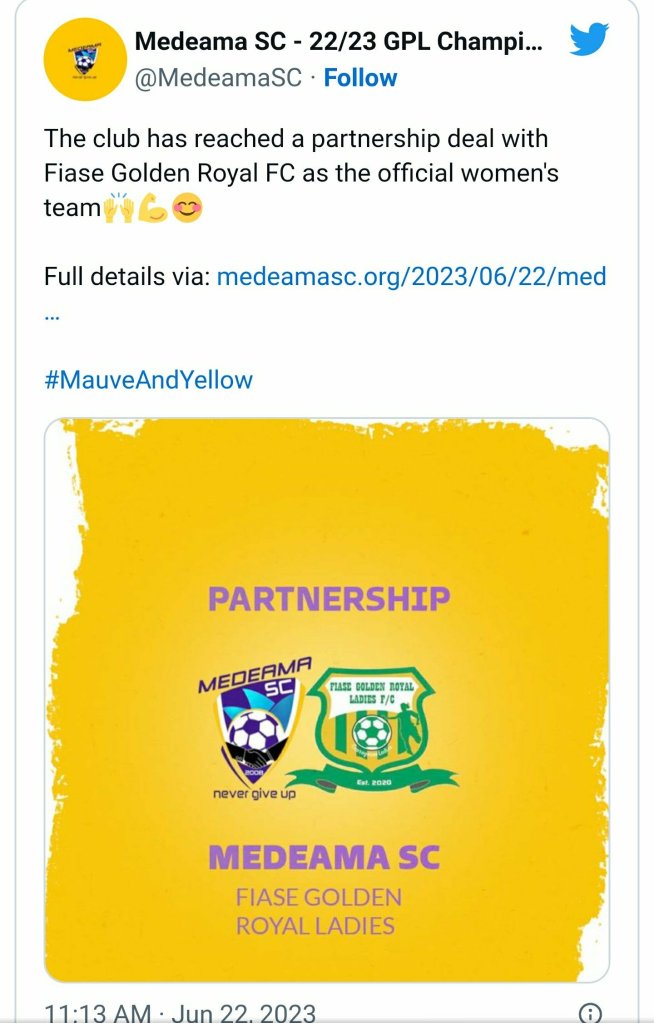
Task: Click the info icon beside the timestamp
Action: 590,1012
